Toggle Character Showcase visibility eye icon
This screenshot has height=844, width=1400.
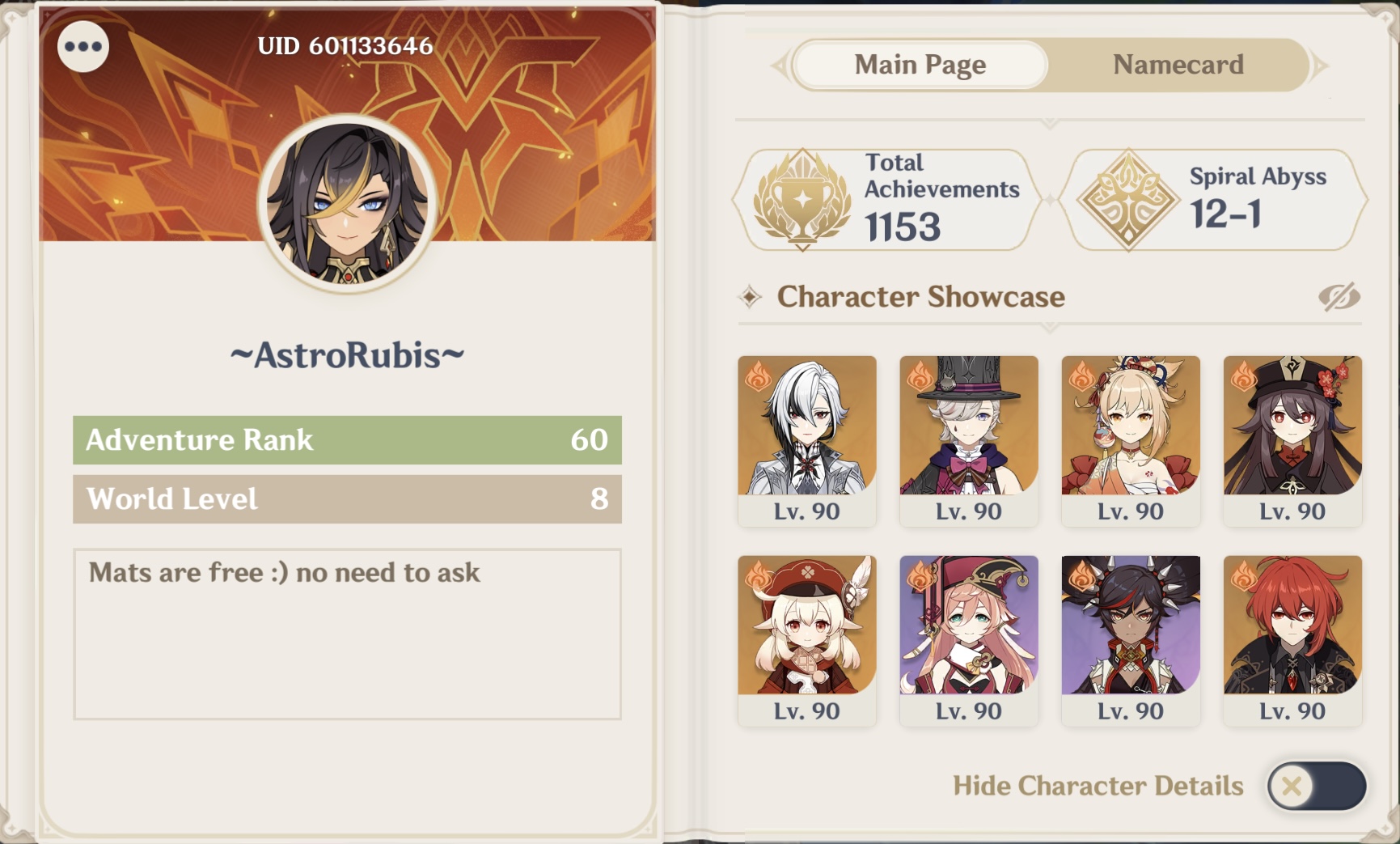1339,297
